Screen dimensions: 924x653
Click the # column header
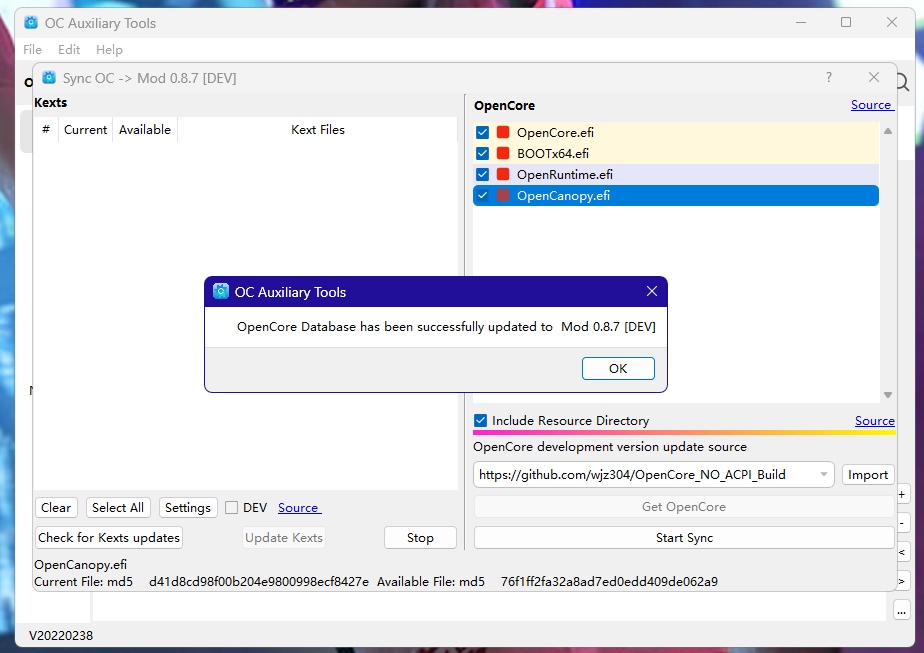click(46, 130)
